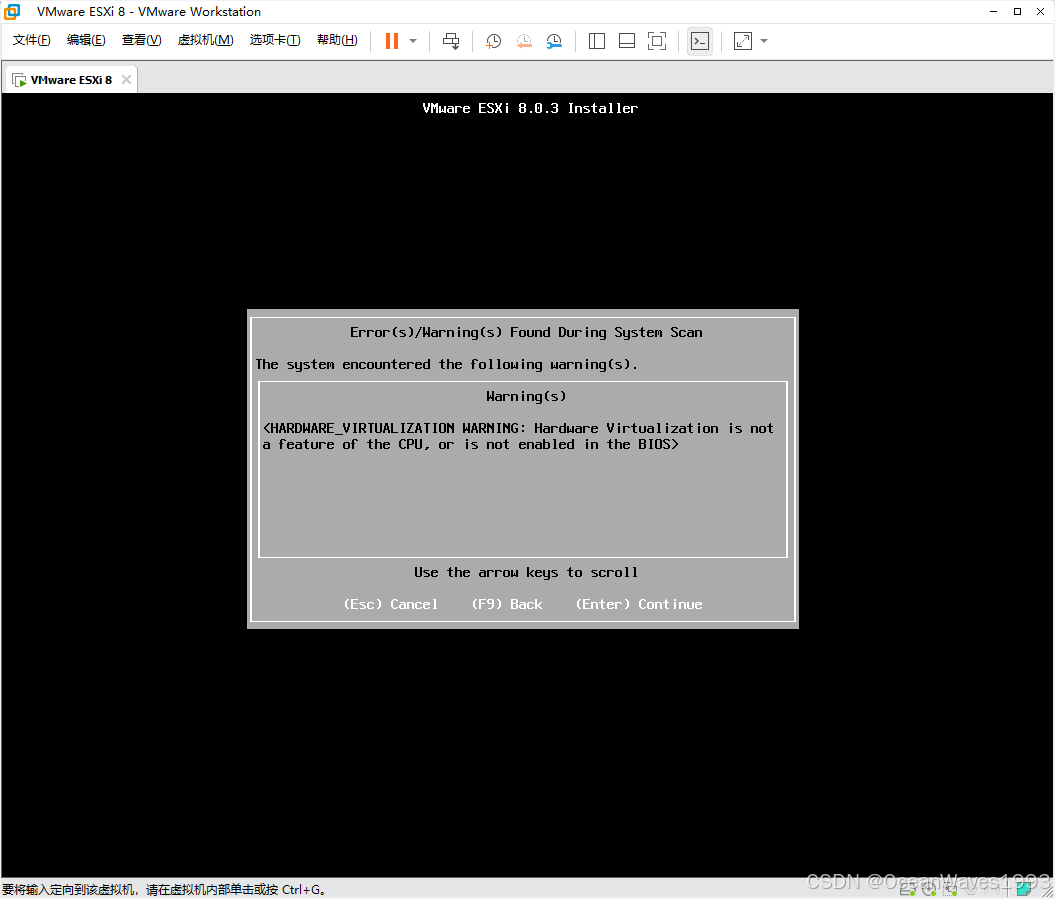Click the 'Use the arrow keys to scroll' text
1055x899 pixels.
[525, 573]
